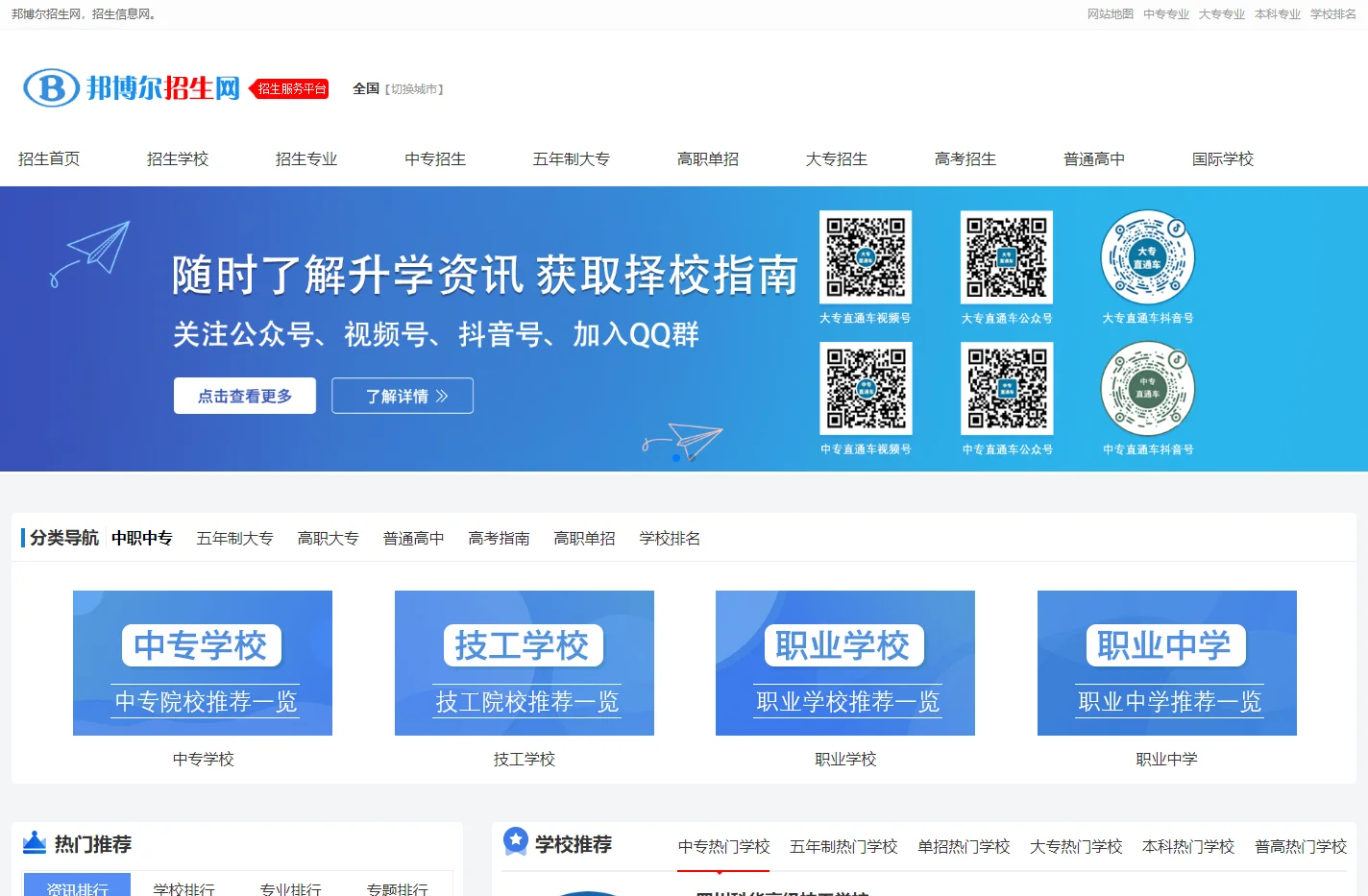Click the 点击查看更多 banner button
The image size is (1368, 896).
tap(245, 396)
